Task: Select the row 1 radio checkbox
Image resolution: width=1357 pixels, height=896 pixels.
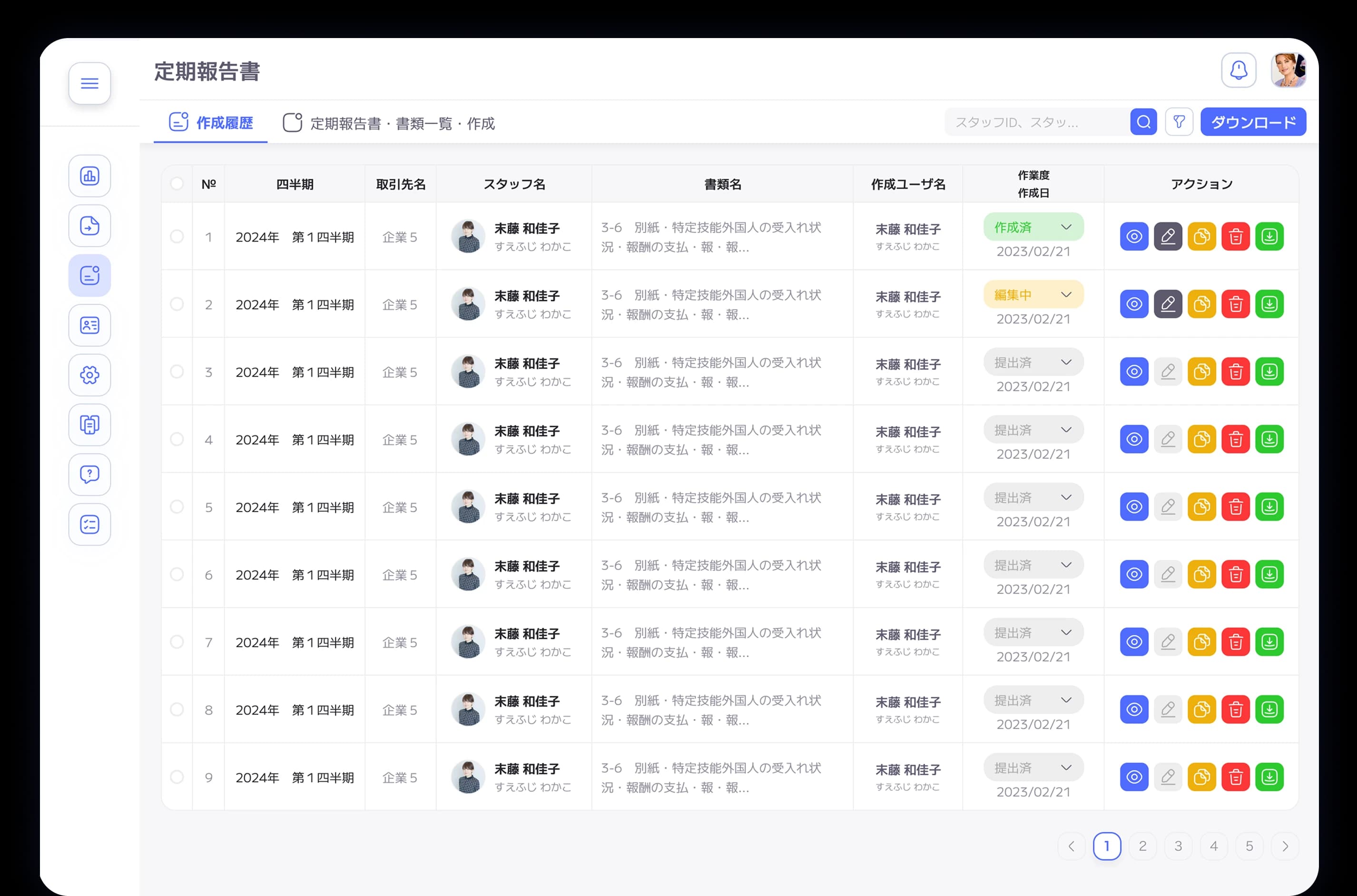Action: click(x=177, y=236)
